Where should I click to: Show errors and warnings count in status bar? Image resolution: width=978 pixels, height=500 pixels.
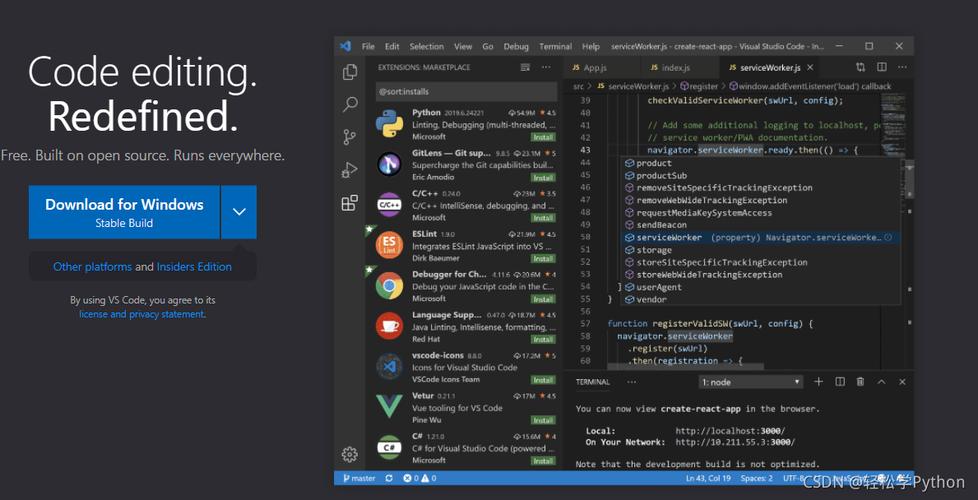pos(419,478)
